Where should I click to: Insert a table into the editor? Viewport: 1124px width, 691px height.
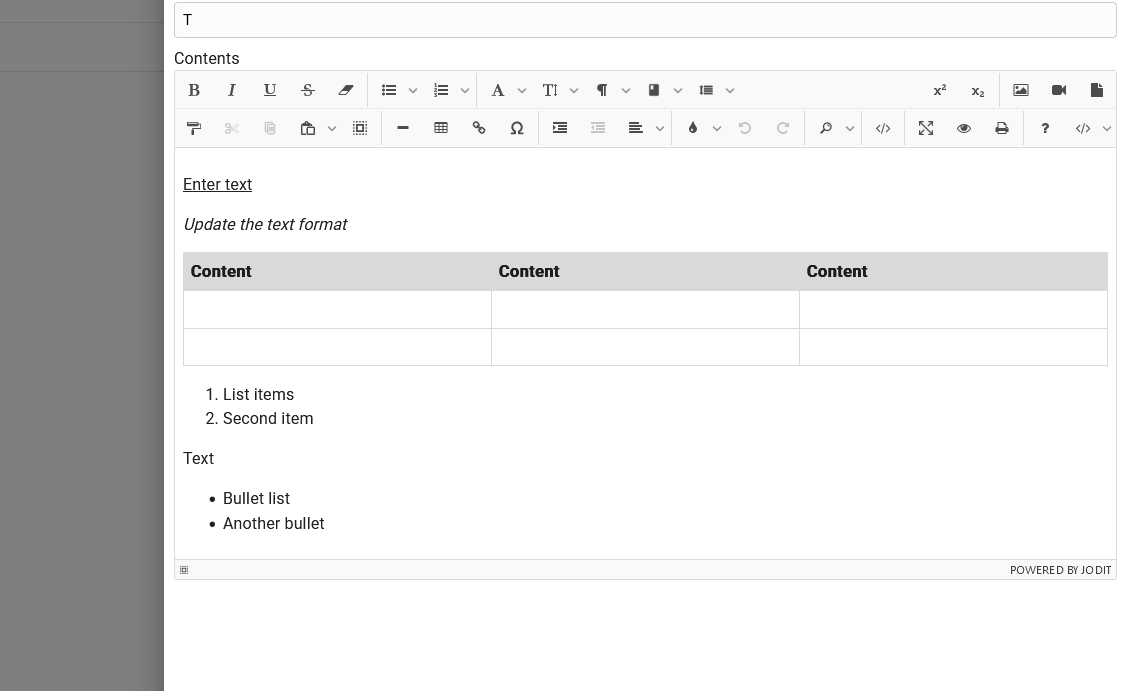pyautogui.click(x=441, y=128)
